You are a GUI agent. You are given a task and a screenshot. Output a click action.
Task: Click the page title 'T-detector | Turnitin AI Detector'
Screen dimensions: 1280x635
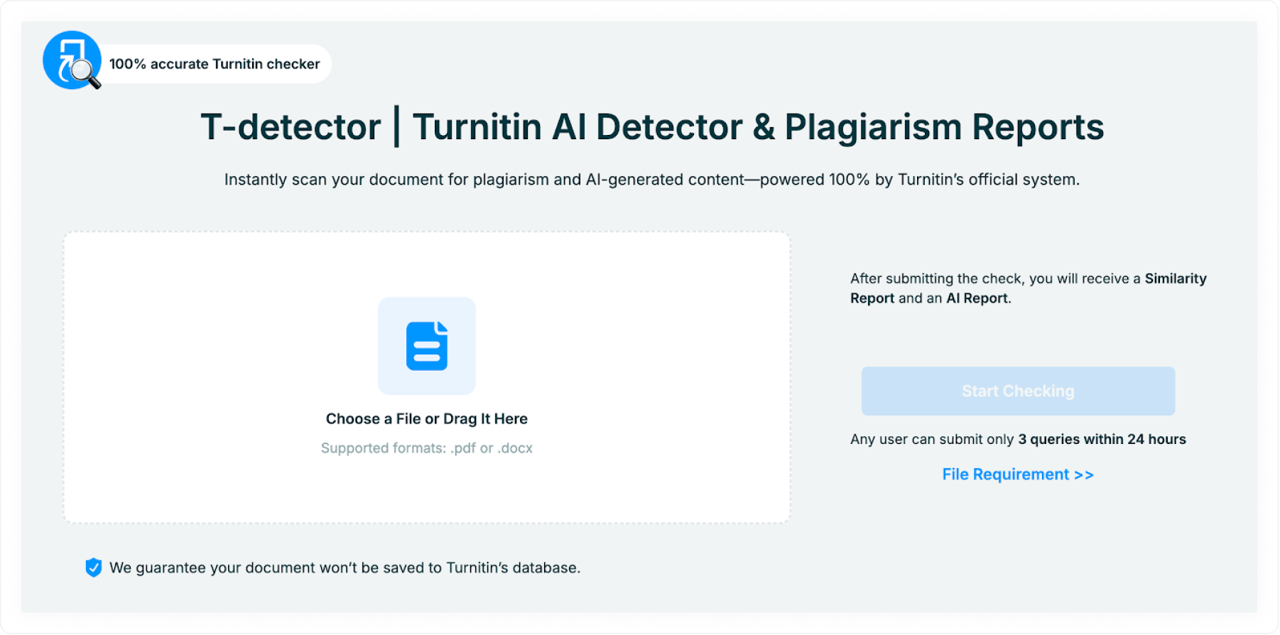[x=651, y=126]
